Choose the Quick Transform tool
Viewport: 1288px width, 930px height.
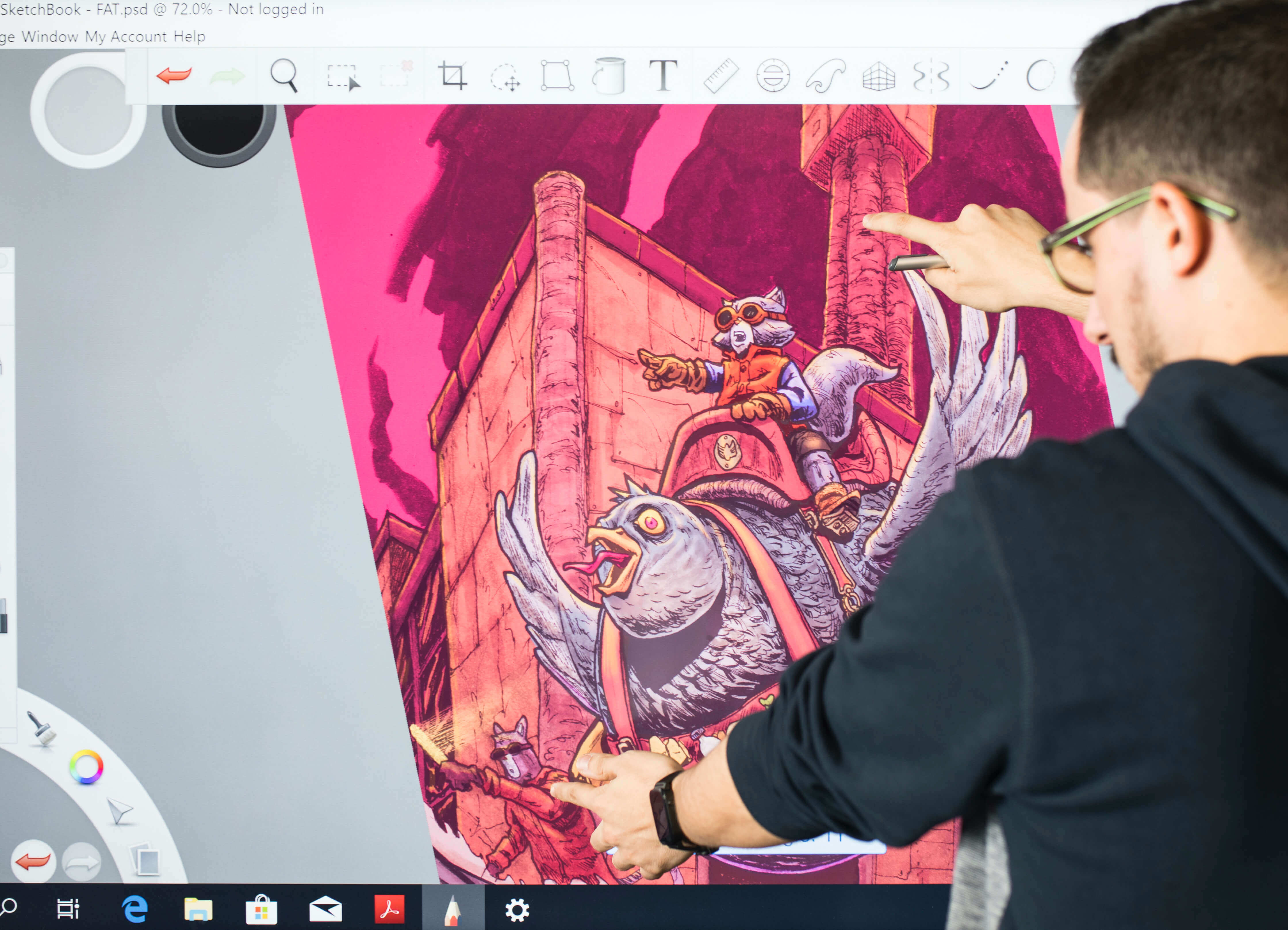click(505, 77)
